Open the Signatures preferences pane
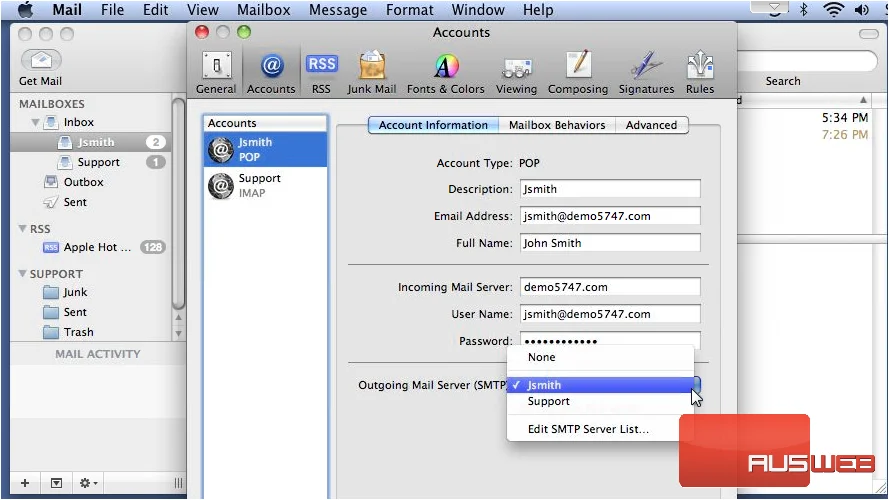Image resolution: width=889 pixels, height=500 pixels. tap(646, 73)
